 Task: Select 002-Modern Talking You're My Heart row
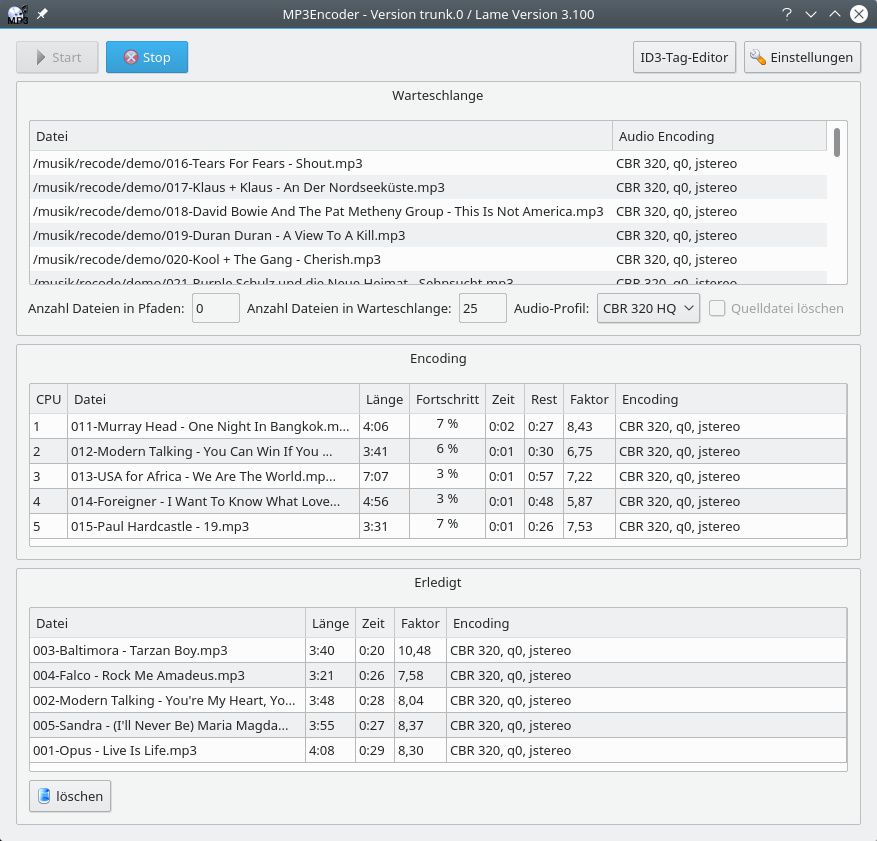point(438,700)
